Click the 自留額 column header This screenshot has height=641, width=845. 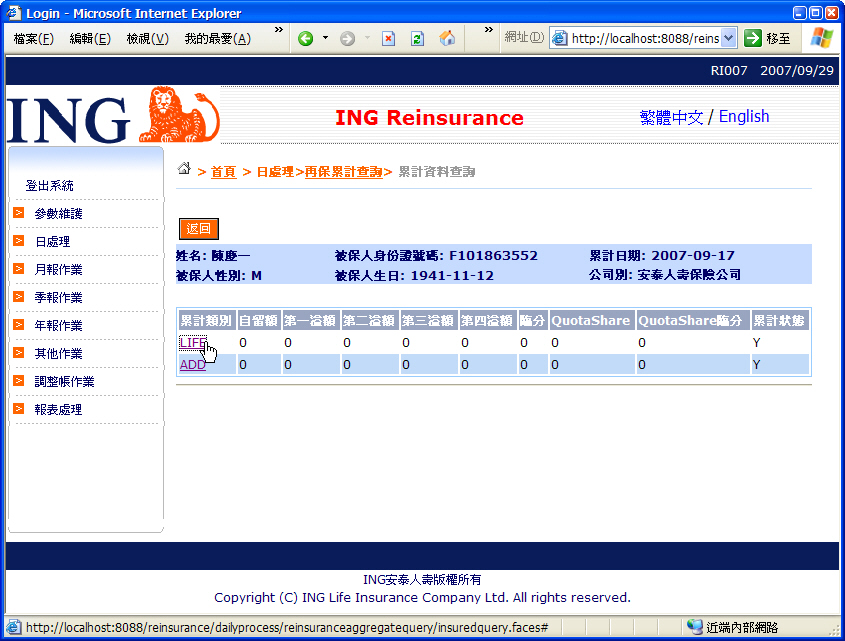pos(258,320)
